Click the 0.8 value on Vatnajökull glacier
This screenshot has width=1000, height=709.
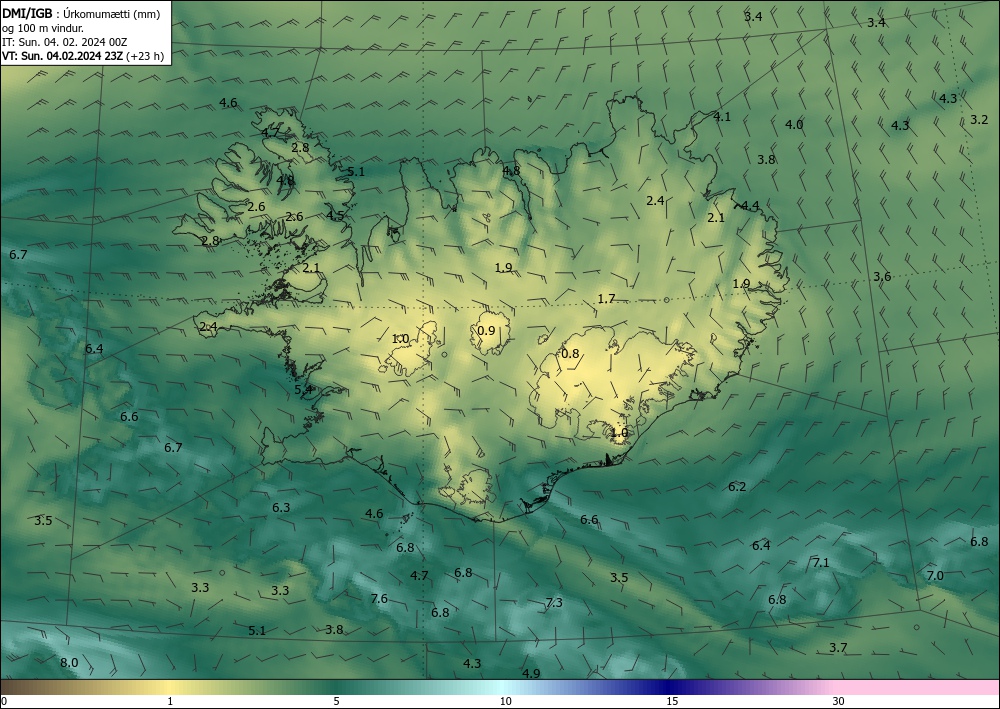(x=570, y=353)
